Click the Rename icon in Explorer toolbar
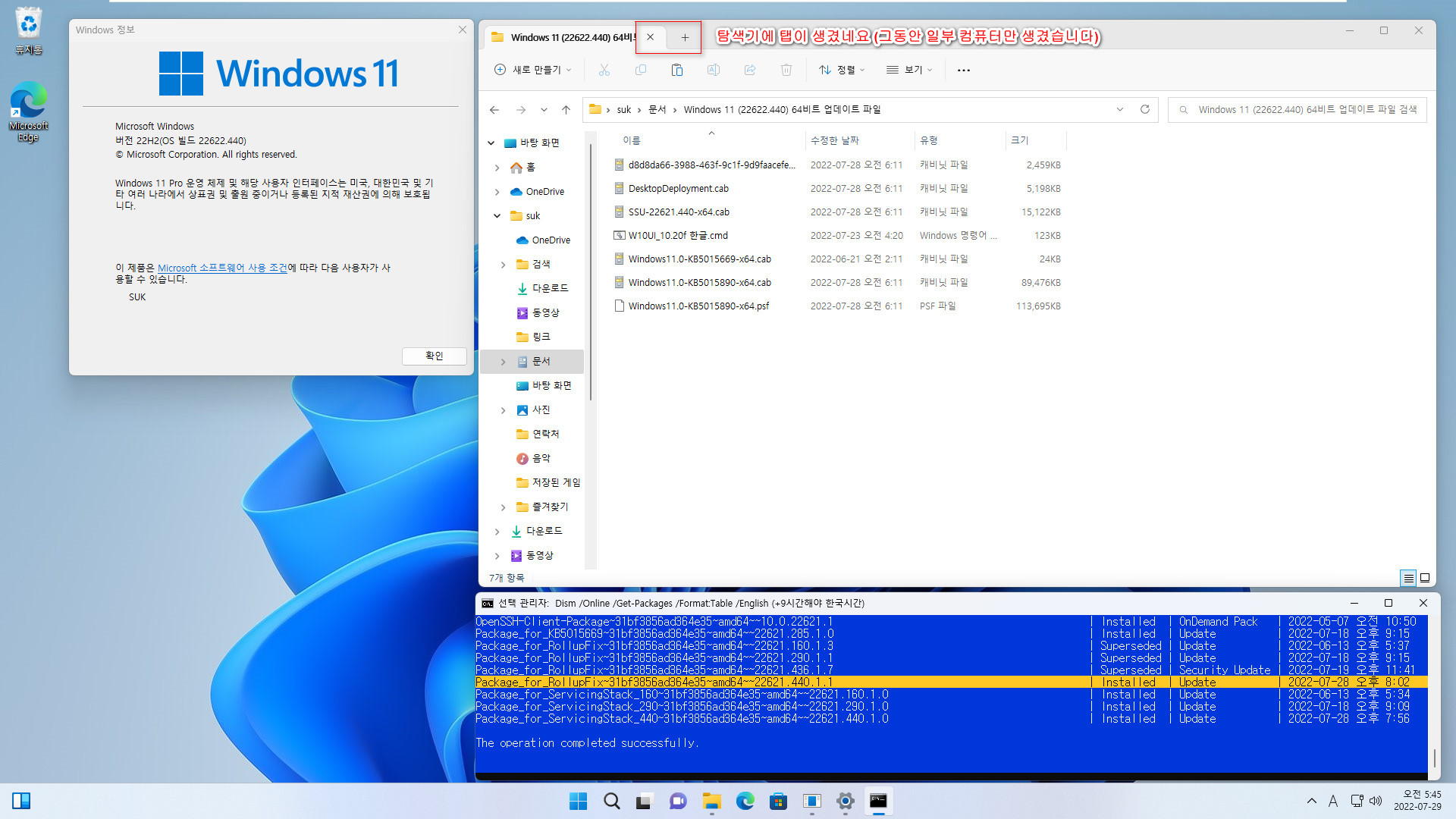 coord(714,70)
